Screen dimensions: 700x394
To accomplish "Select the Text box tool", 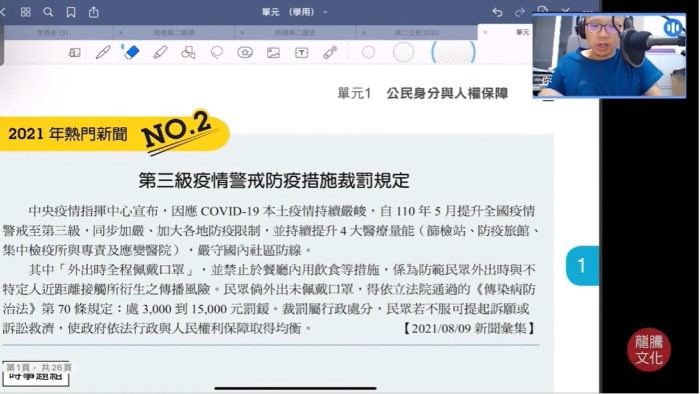I will 302,53.
